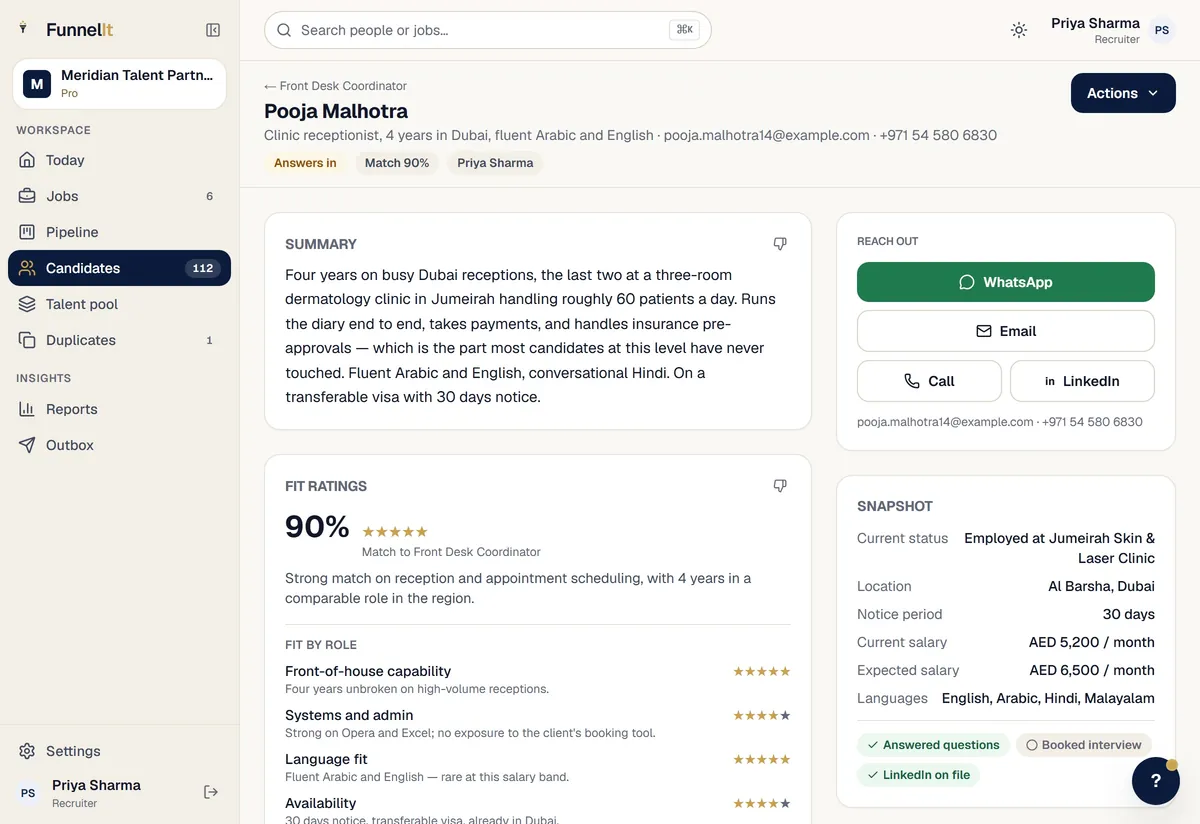Click the candidate name Pooja Malhotra heading

[x=336, y=111]
